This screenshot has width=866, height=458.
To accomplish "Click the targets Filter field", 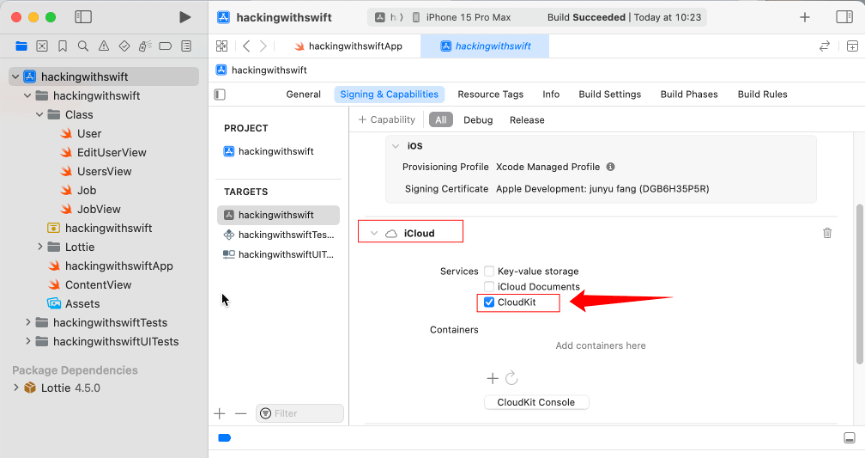I will coord(300,413).
